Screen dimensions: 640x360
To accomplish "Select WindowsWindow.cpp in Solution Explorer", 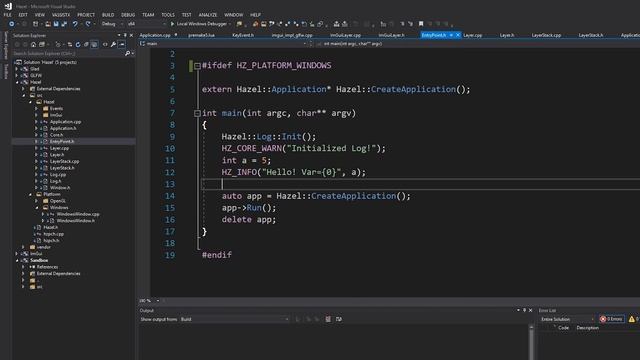I will 78,214.
